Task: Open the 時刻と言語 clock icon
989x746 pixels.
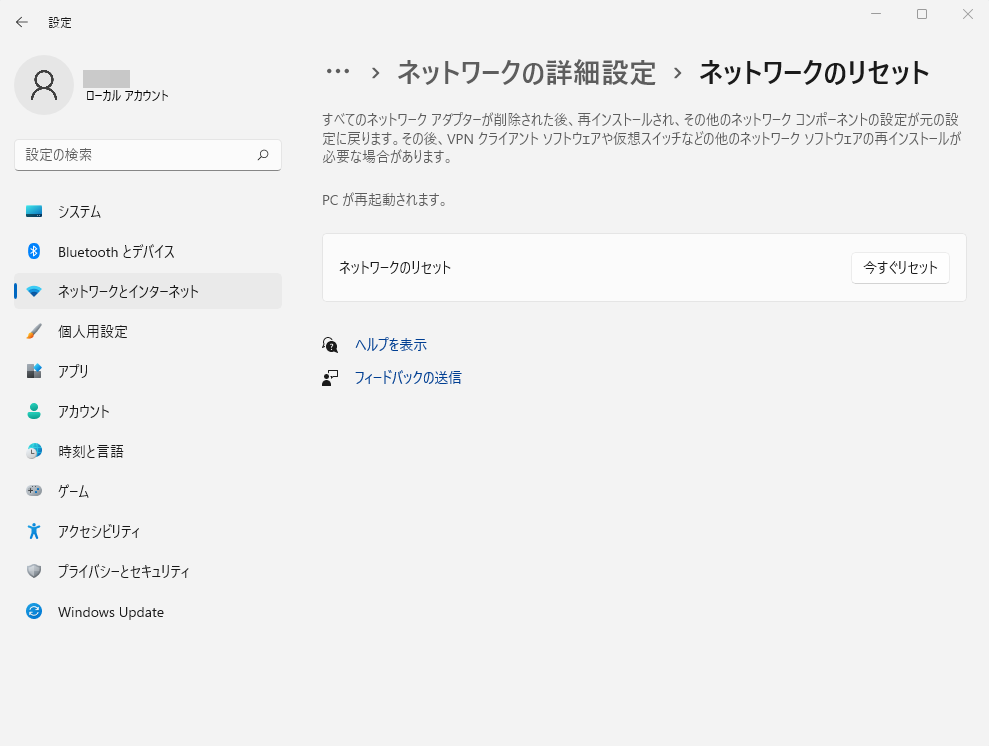Action: point(33,451)
